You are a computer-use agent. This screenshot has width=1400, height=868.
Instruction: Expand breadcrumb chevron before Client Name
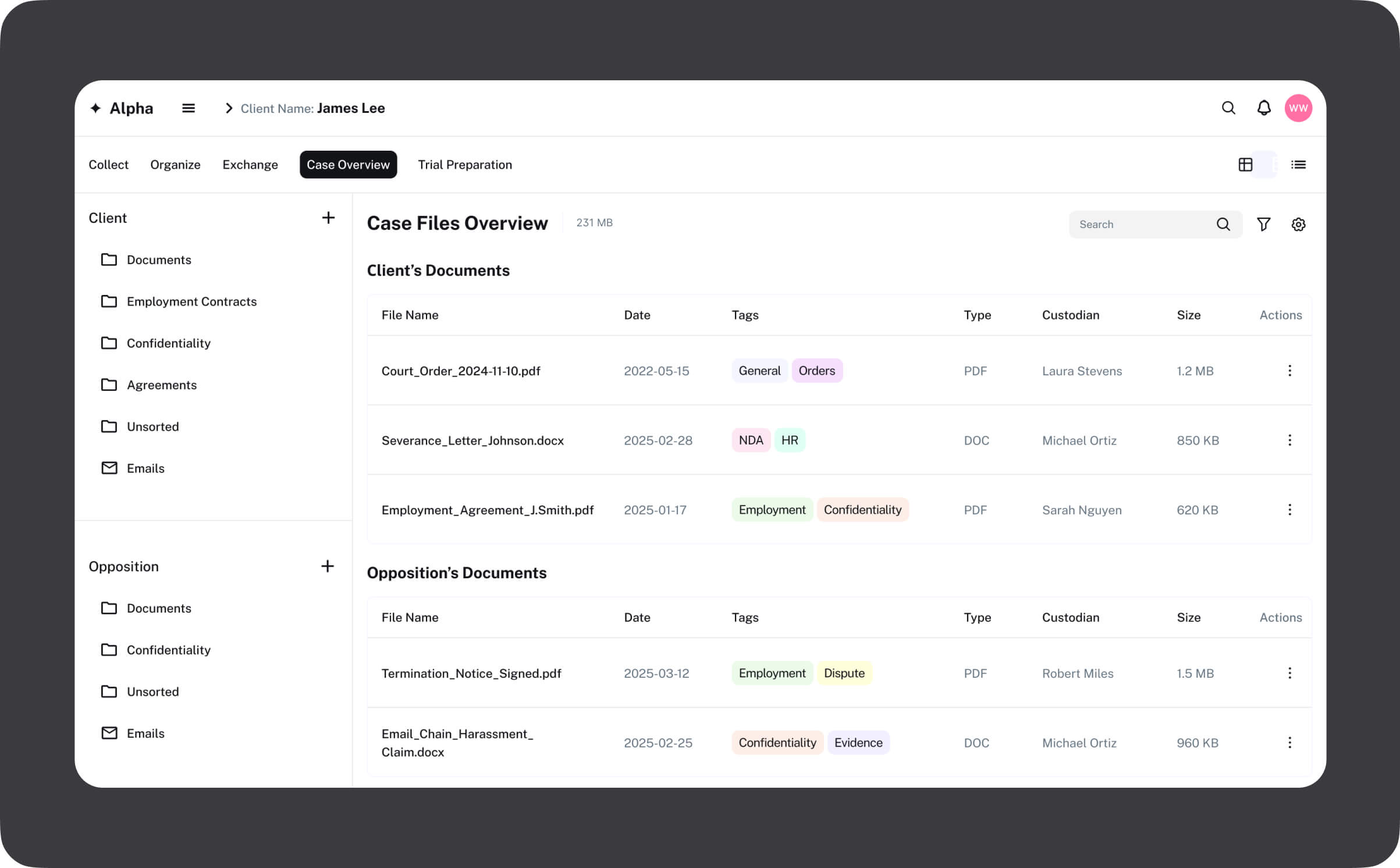(229, 108)
